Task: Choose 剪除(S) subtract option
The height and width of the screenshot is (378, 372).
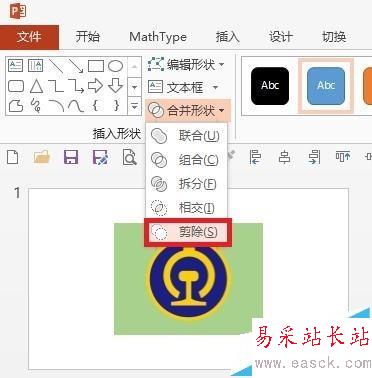Action: (x=188, y=232)
